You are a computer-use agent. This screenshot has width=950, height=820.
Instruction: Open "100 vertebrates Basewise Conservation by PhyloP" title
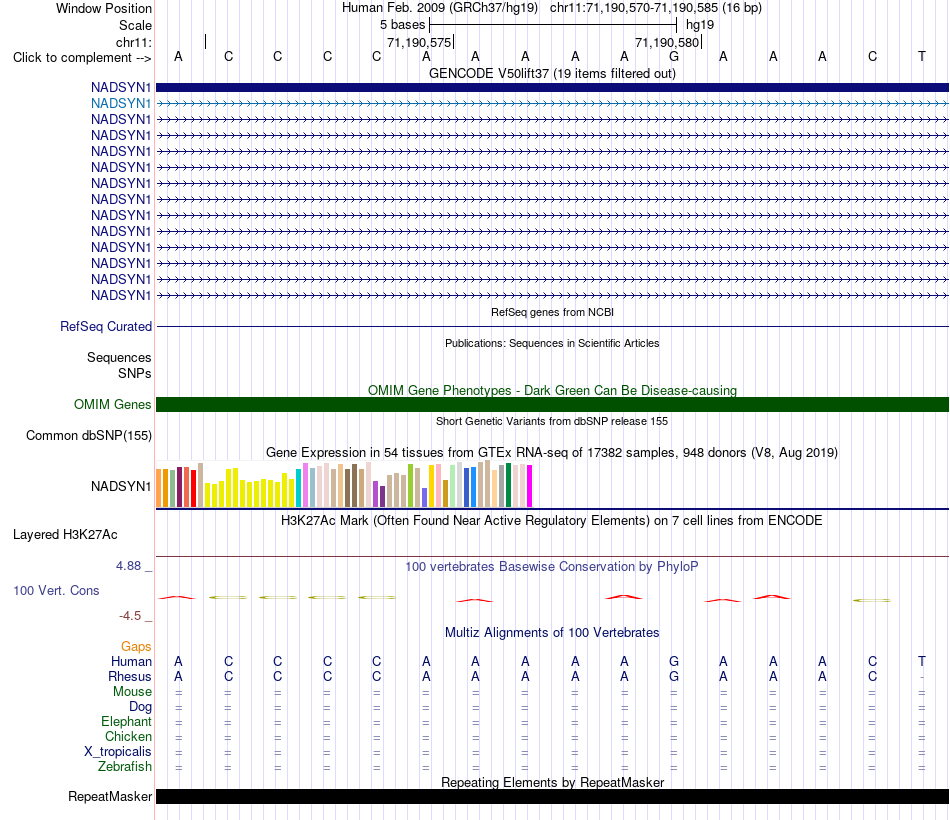[x=552, y=567]
